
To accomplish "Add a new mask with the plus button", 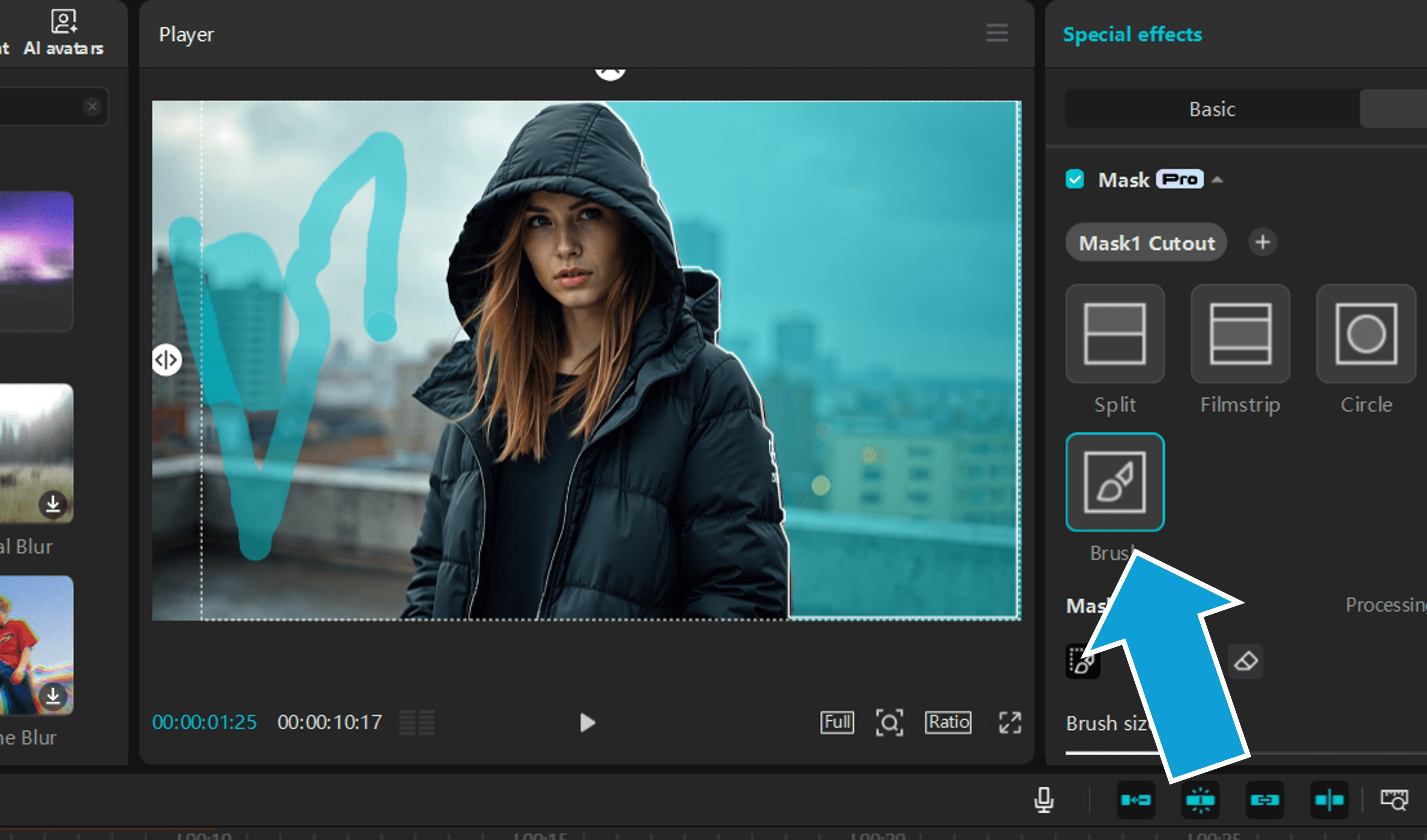I will click(x=1262, y=243).
